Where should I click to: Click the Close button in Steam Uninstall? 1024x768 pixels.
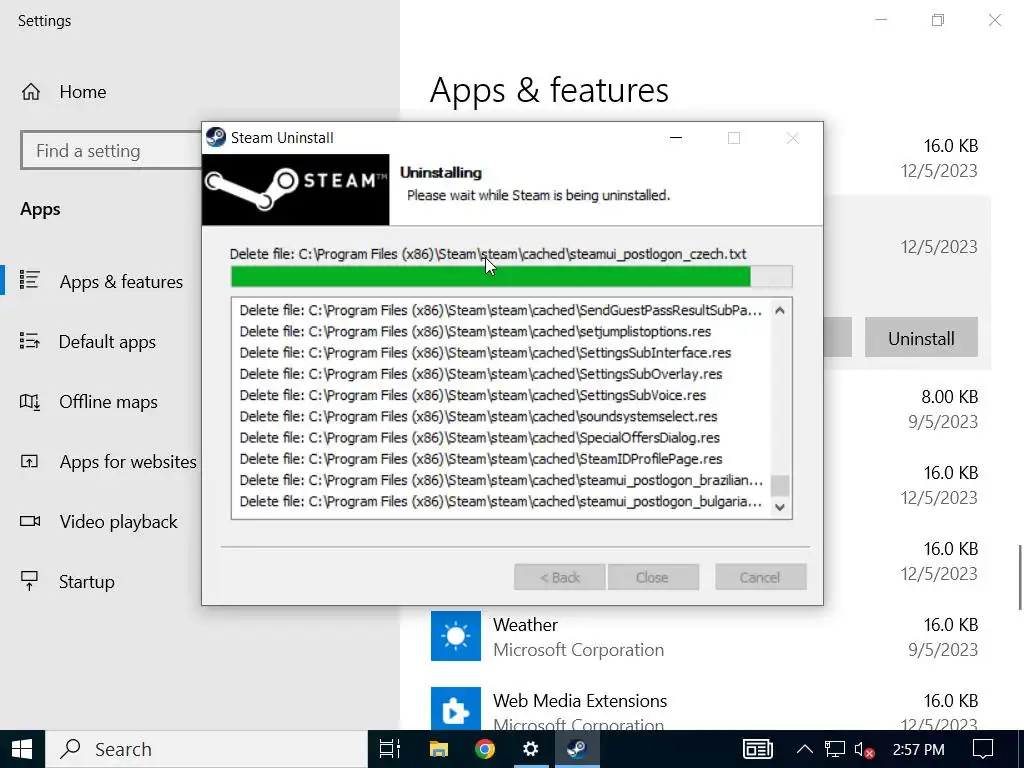652,577
